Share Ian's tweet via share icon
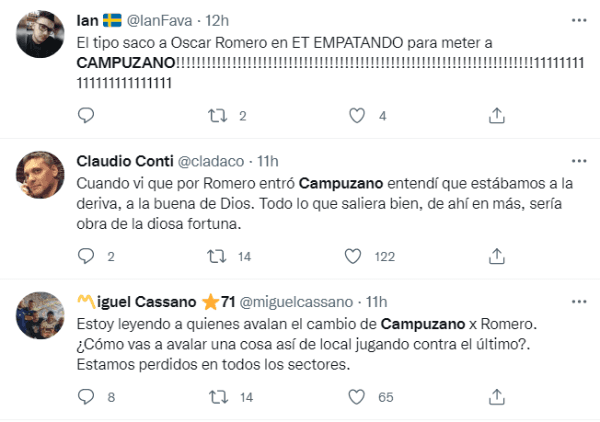The height and width of the screenshot is (422, 600). 496,116
